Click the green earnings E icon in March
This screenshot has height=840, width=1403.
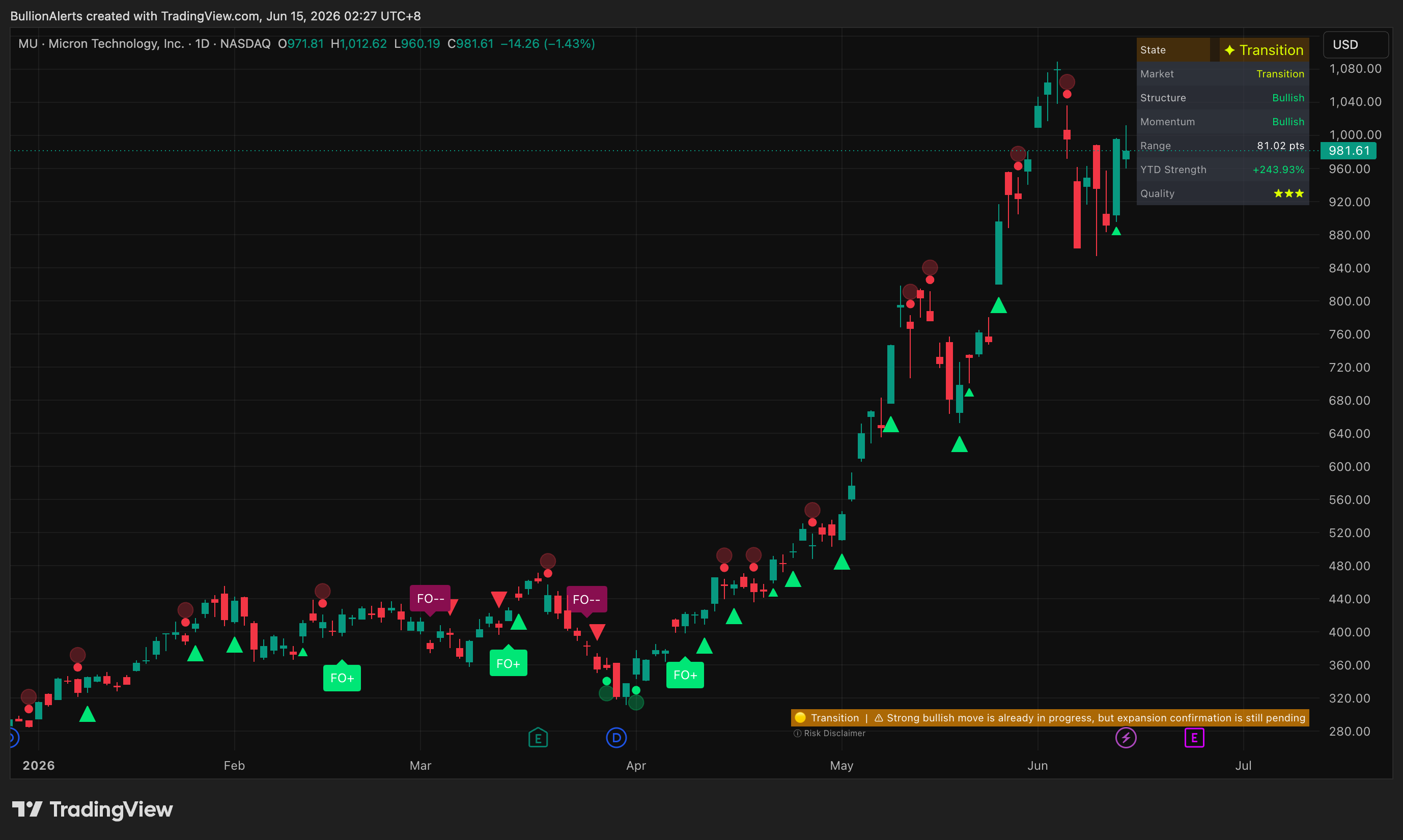[538, 738]
